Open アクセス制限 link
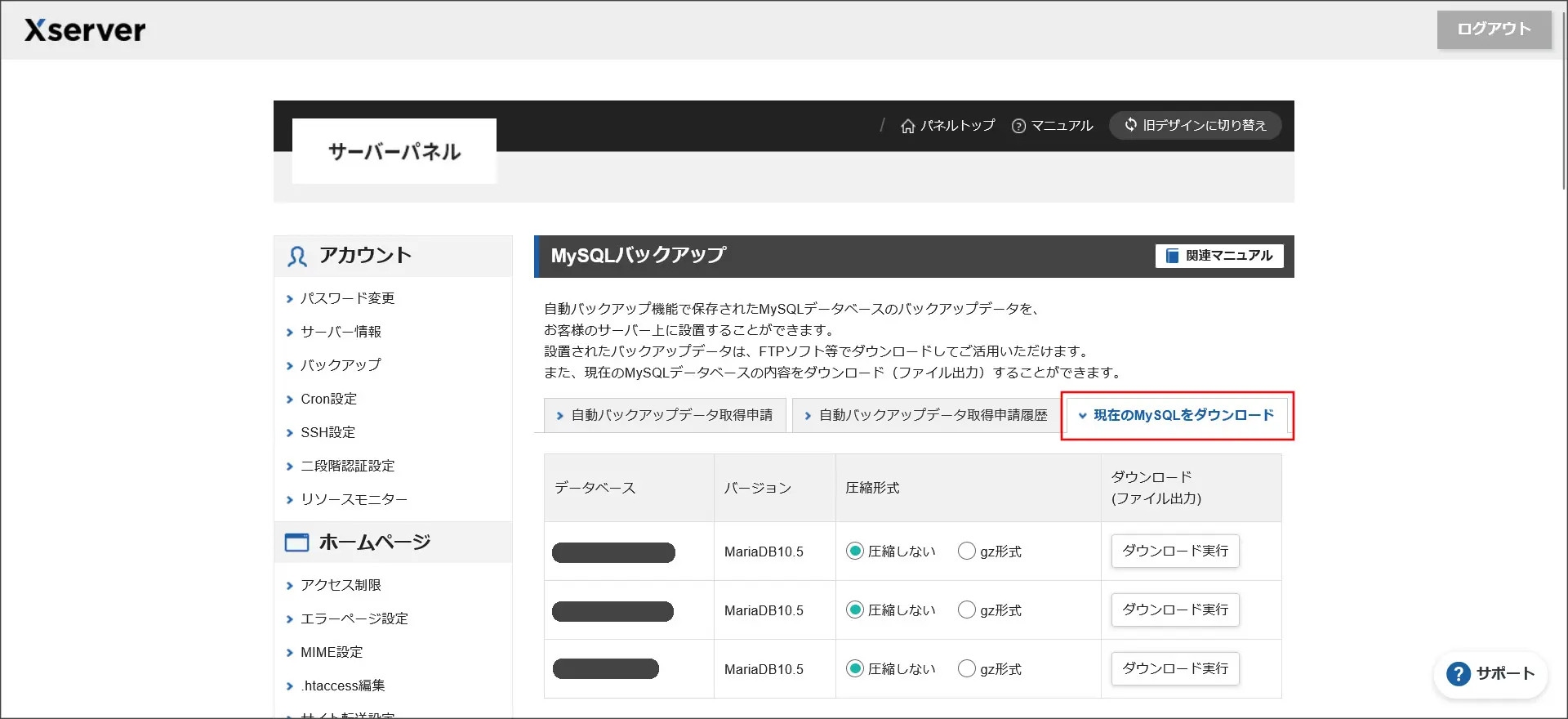The image size is (1568, 719). (341, 585)
